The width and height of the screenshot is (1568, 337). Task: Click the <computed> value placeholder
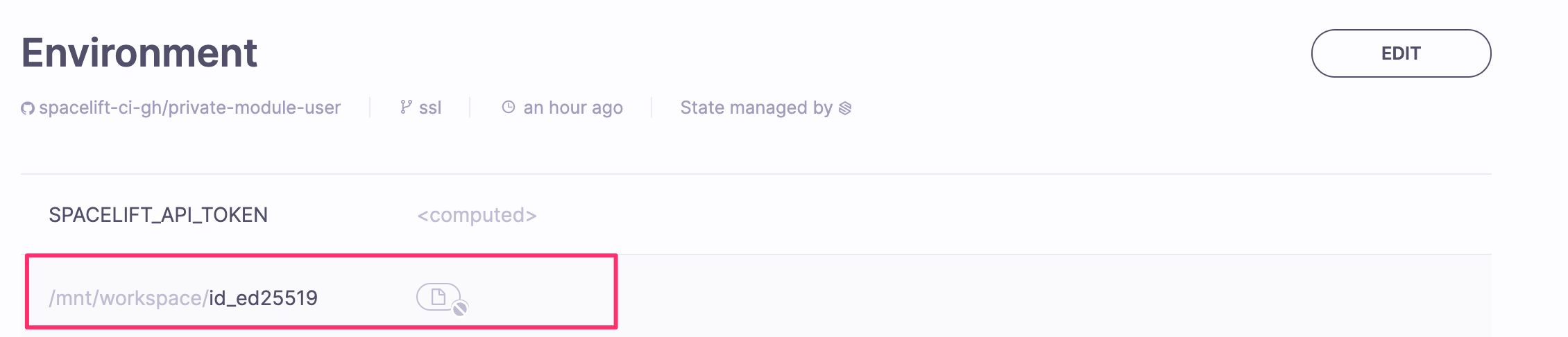(x=477, y=215)
